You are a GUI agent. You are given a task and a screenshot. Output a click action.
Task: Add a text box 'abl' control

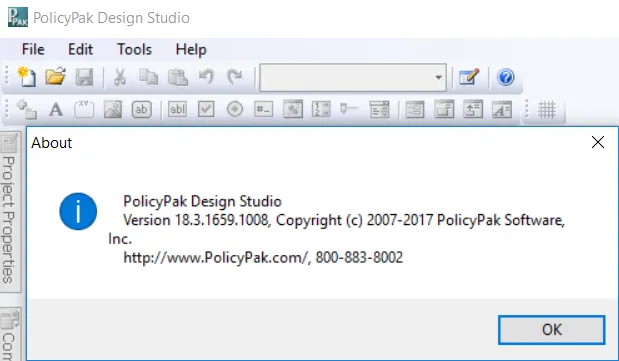177,109
